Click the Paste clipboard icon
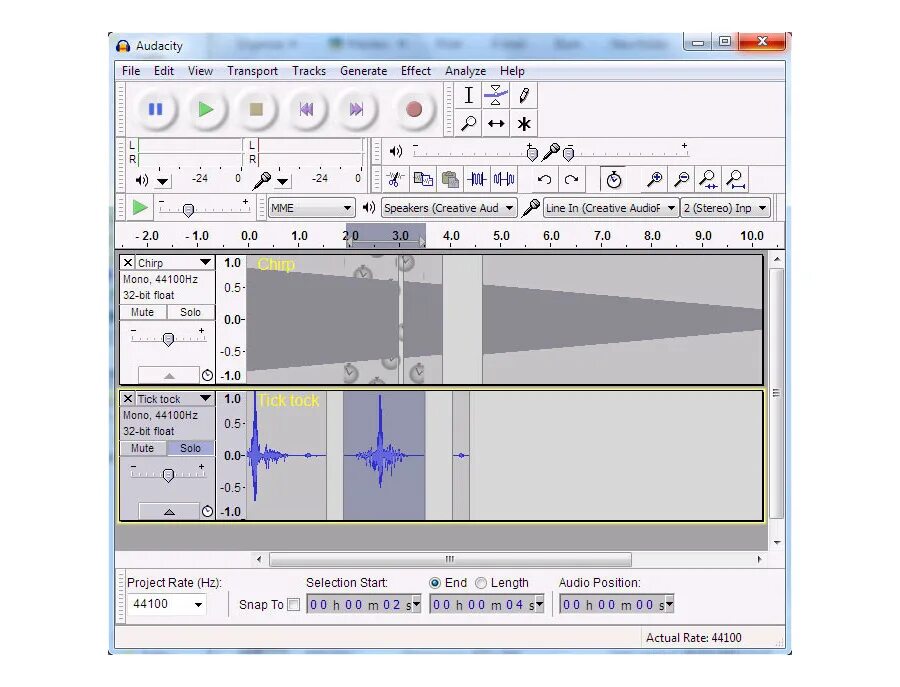This screenshot has height=687, width=900. click(x=450, y=180)
